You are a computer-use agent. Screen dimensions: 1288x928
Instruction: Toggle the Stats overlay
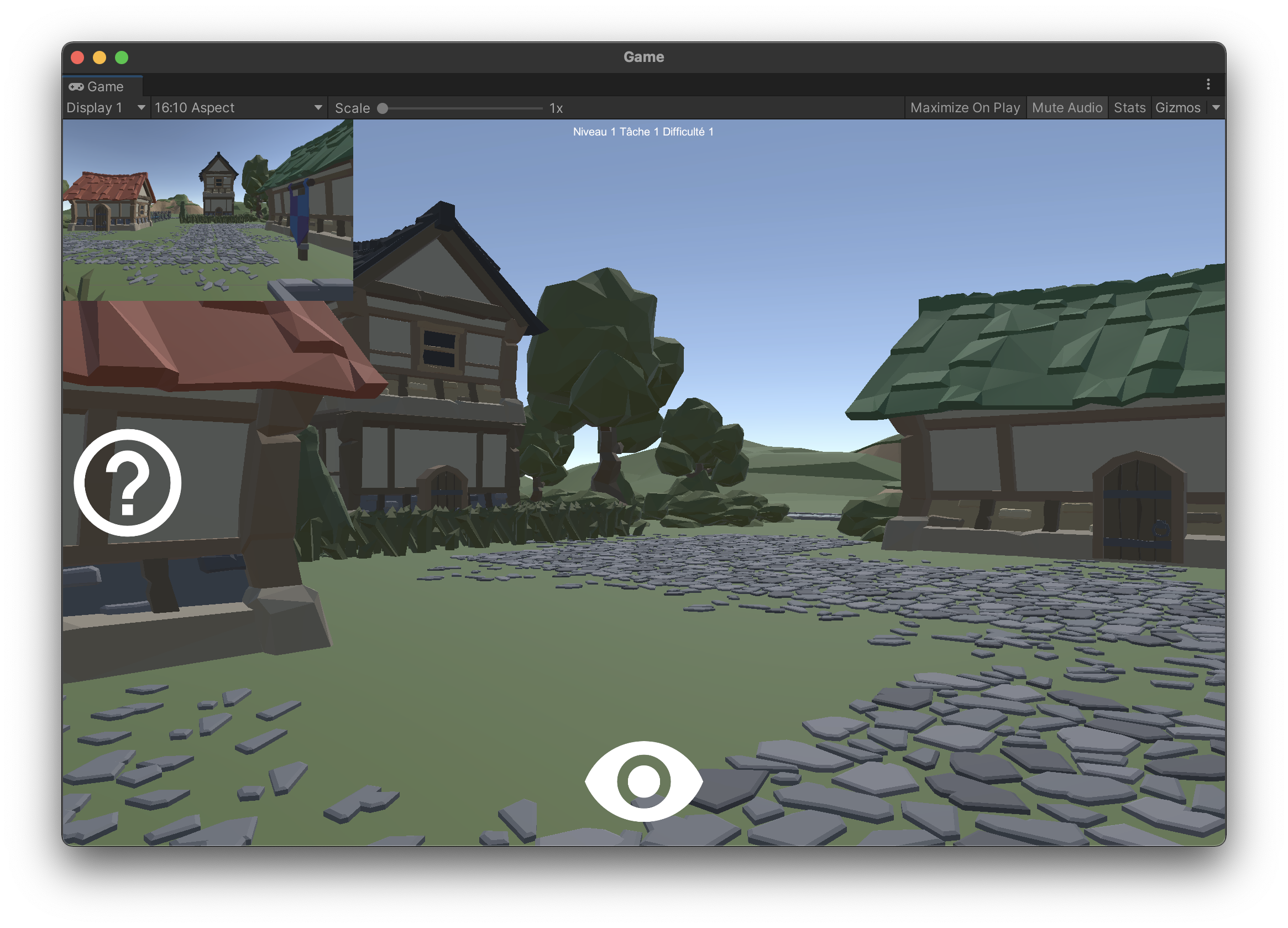tap(1129, 107)
